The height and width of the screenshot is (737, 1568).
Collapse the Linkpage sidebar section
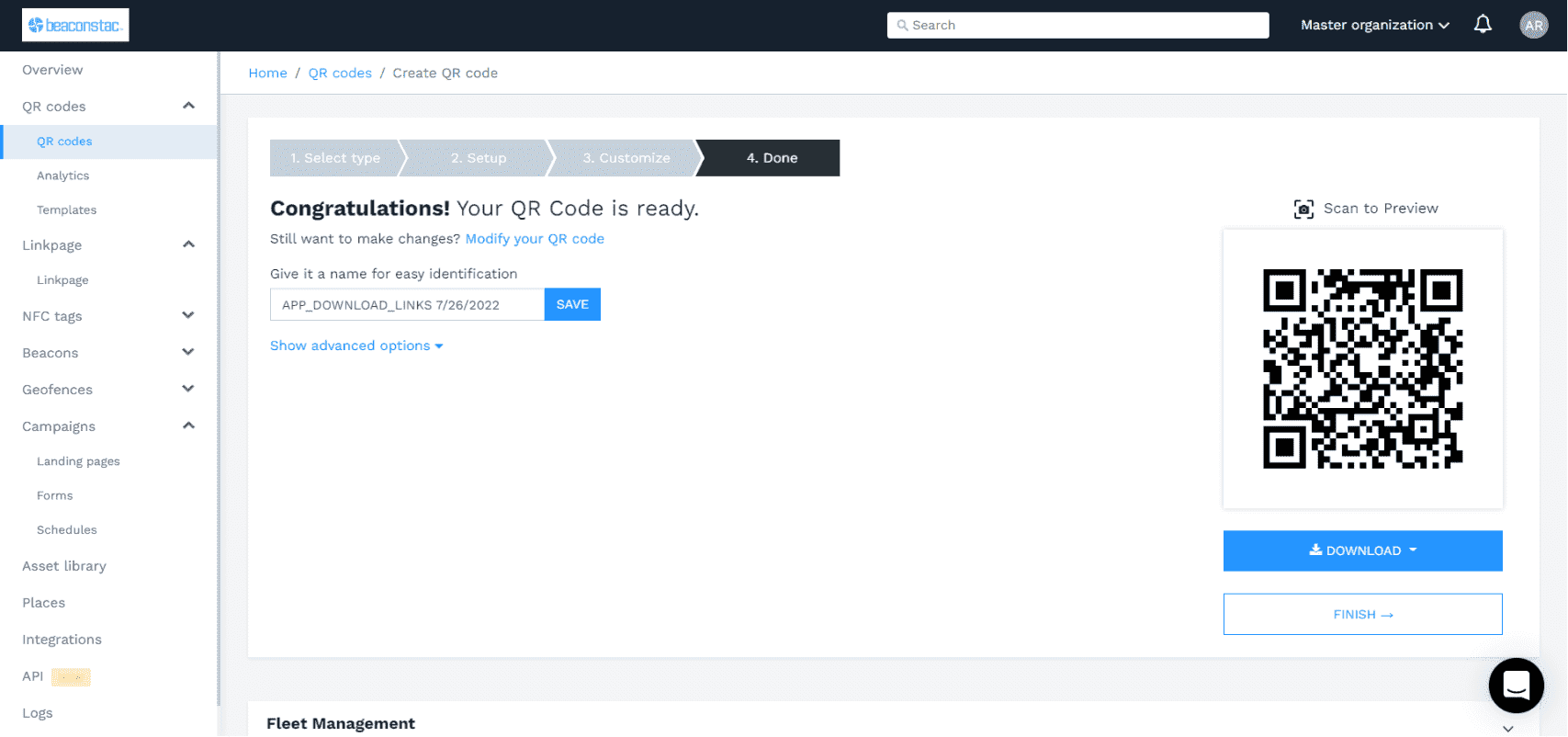[x=188, y=244]
